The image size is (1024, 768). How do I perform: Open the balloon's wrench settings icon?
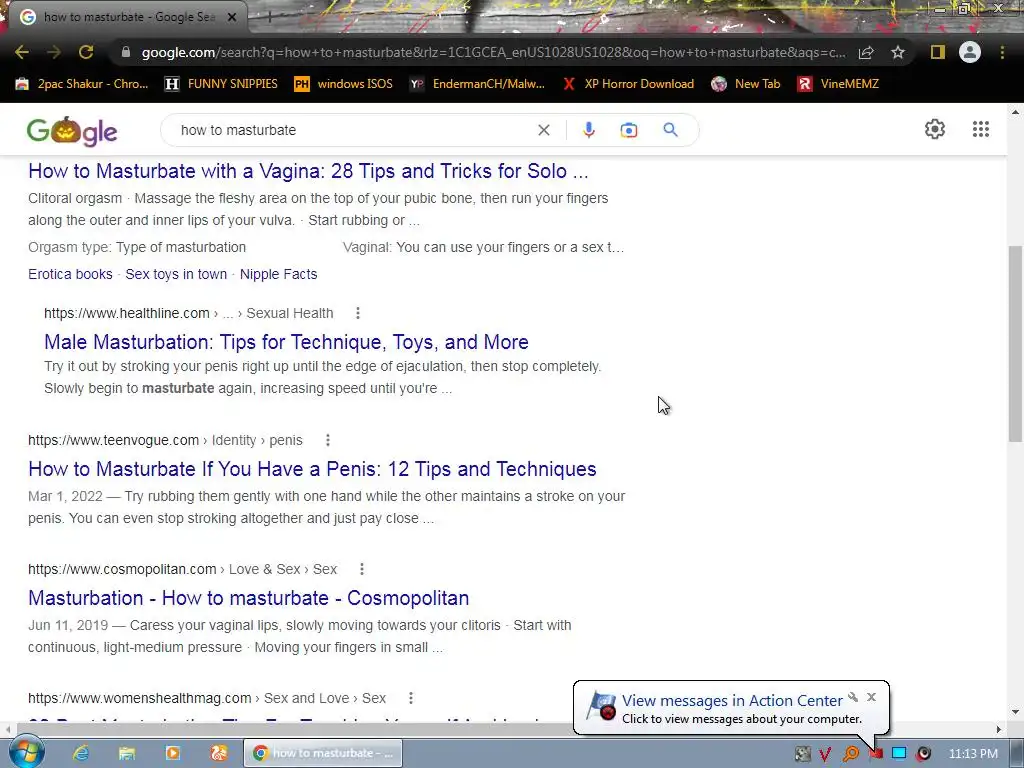coord(853,697)
